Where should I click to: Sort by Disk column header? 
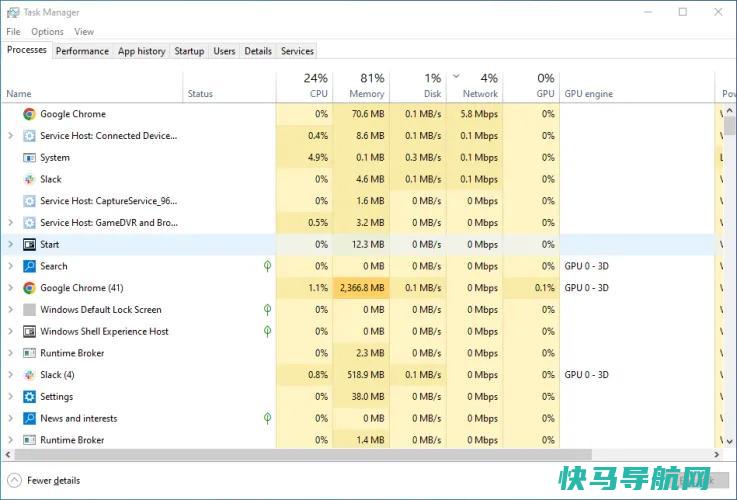click(418, 87)
